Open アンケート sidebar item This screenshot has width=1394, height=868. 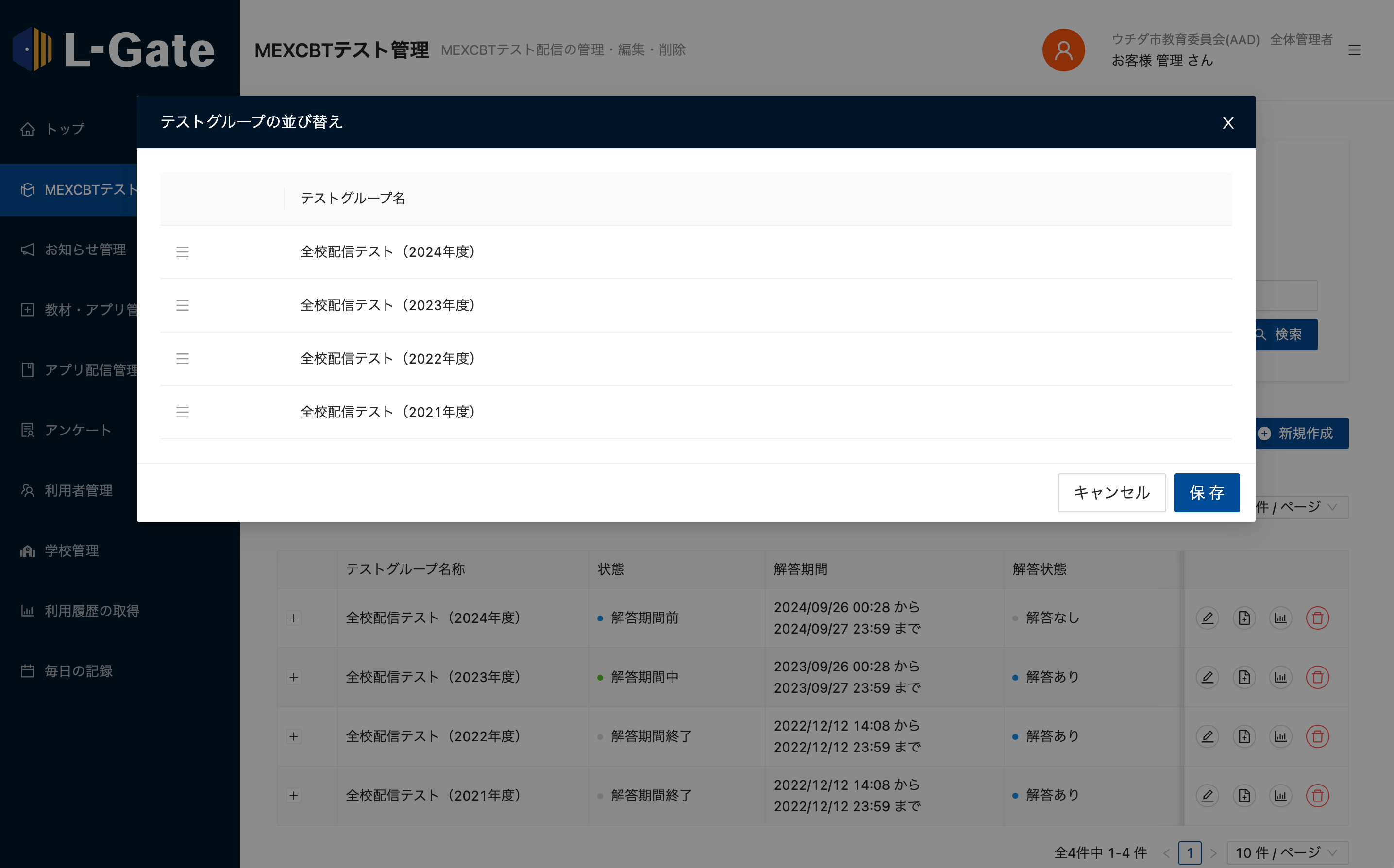tap(68, 431)
